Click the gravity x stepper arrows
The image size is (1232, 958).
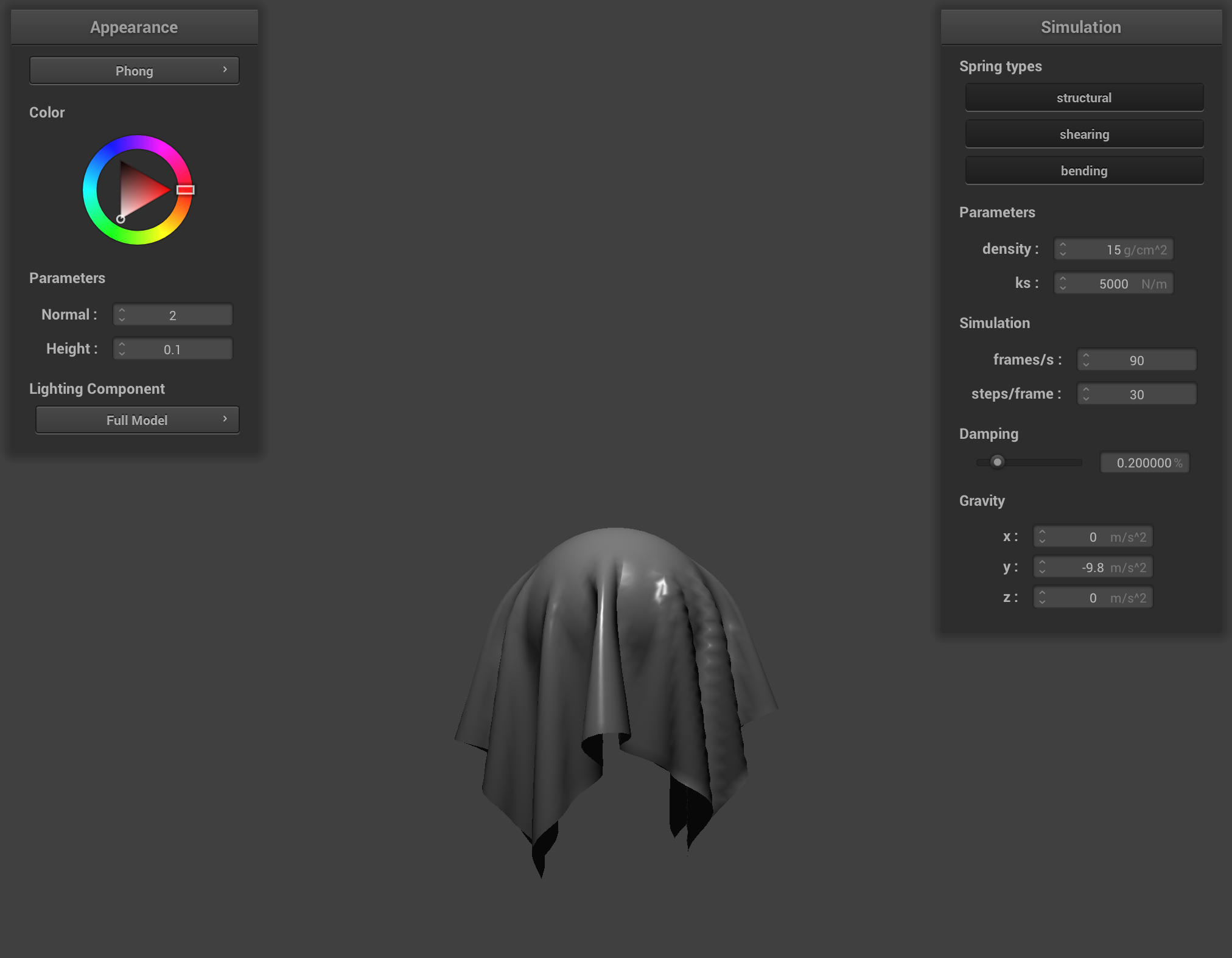coord(1042,536)
